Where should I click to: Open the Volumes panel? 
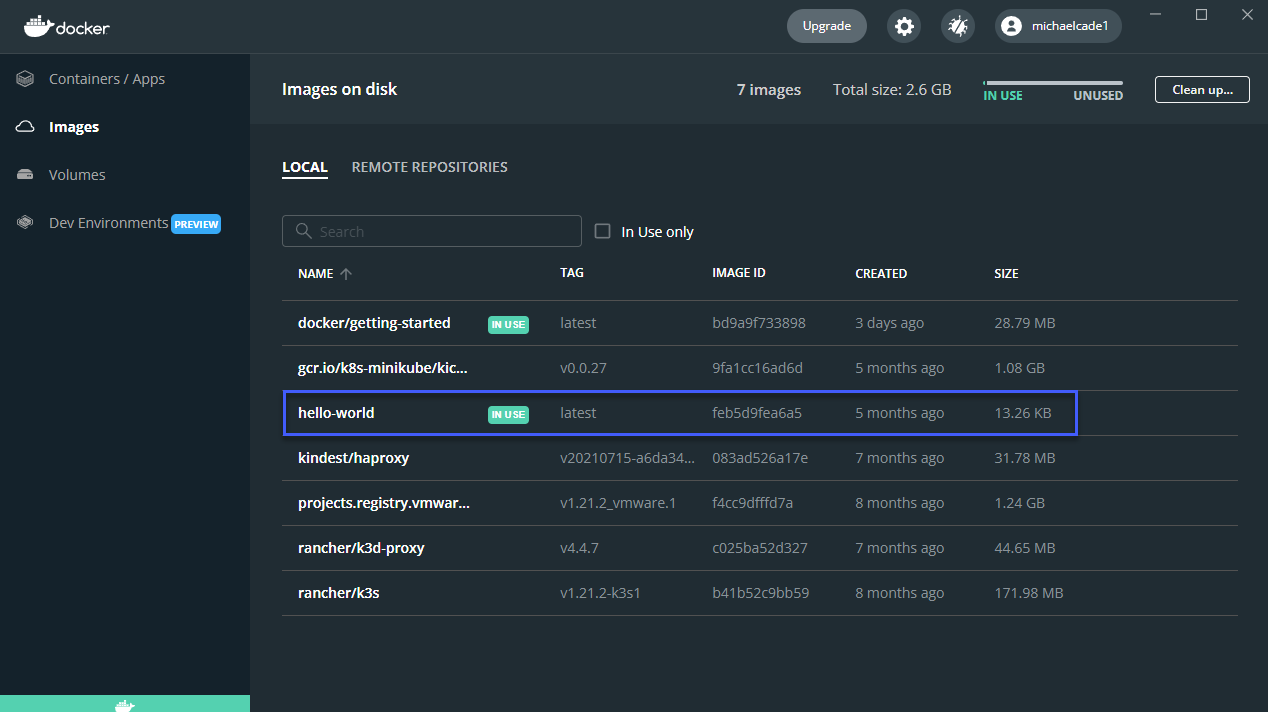click(75, 174)
